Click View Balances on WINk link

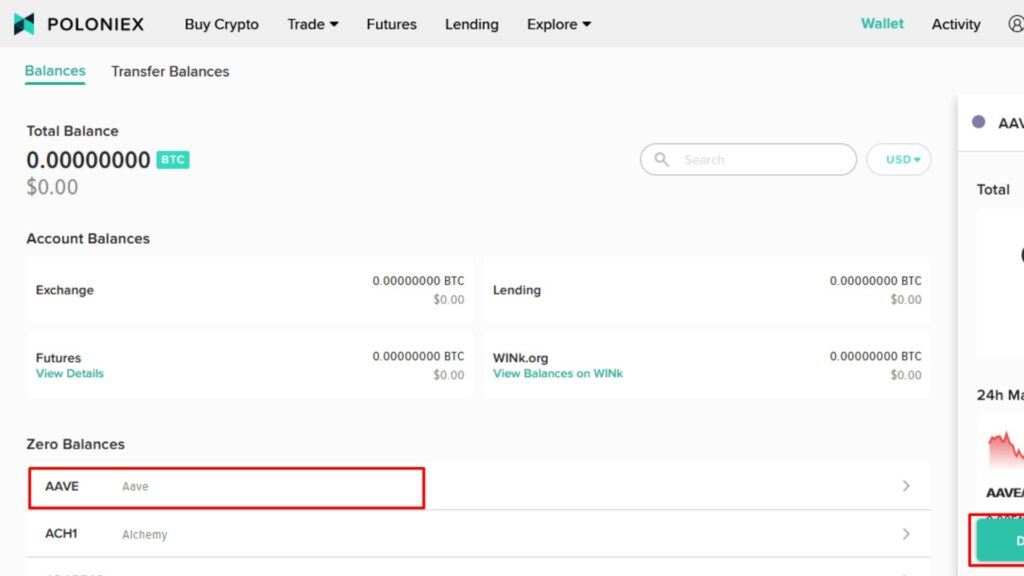click(558, 374)
